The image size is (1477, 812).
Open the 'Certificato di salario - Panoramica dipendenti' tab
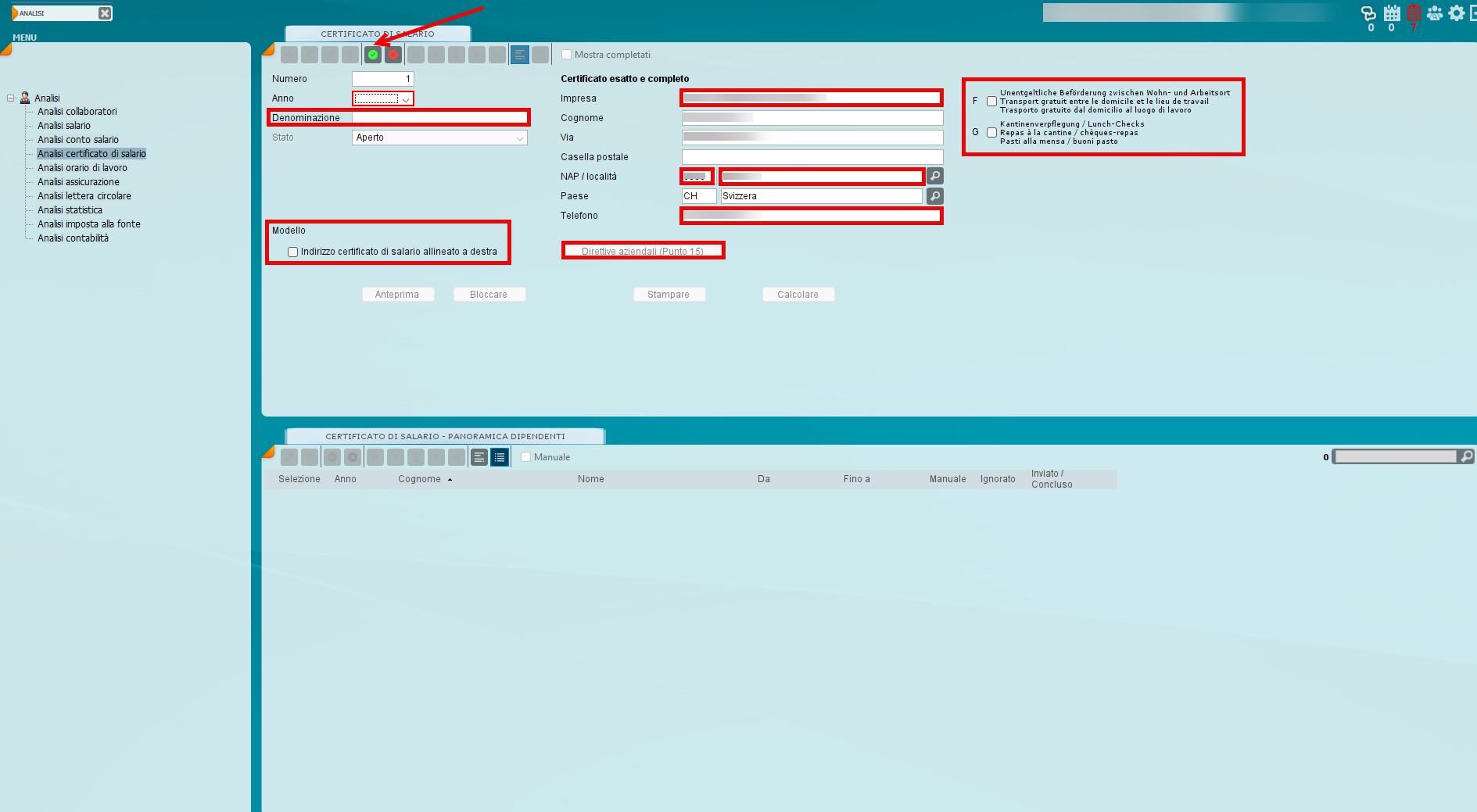tap(445, 436)
